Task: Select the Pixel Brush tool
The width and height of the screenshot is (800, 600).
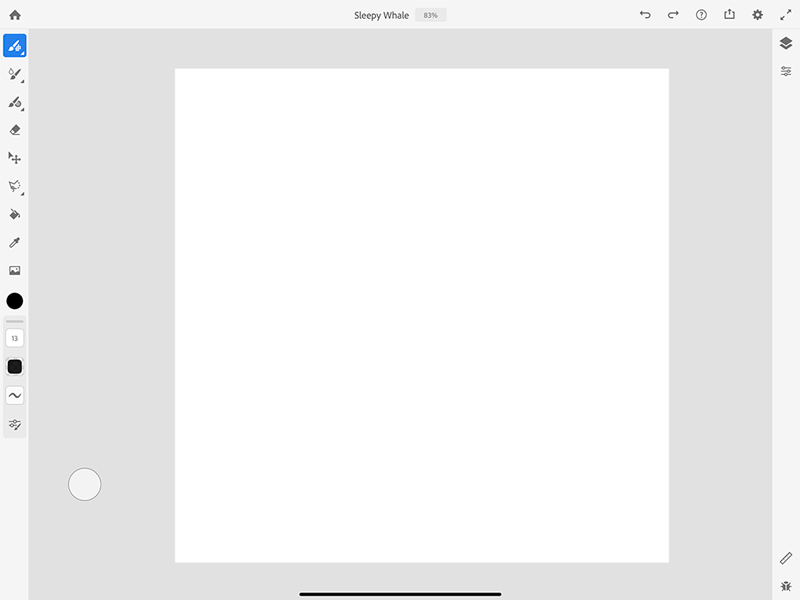Action: click(x=14, y=45)
